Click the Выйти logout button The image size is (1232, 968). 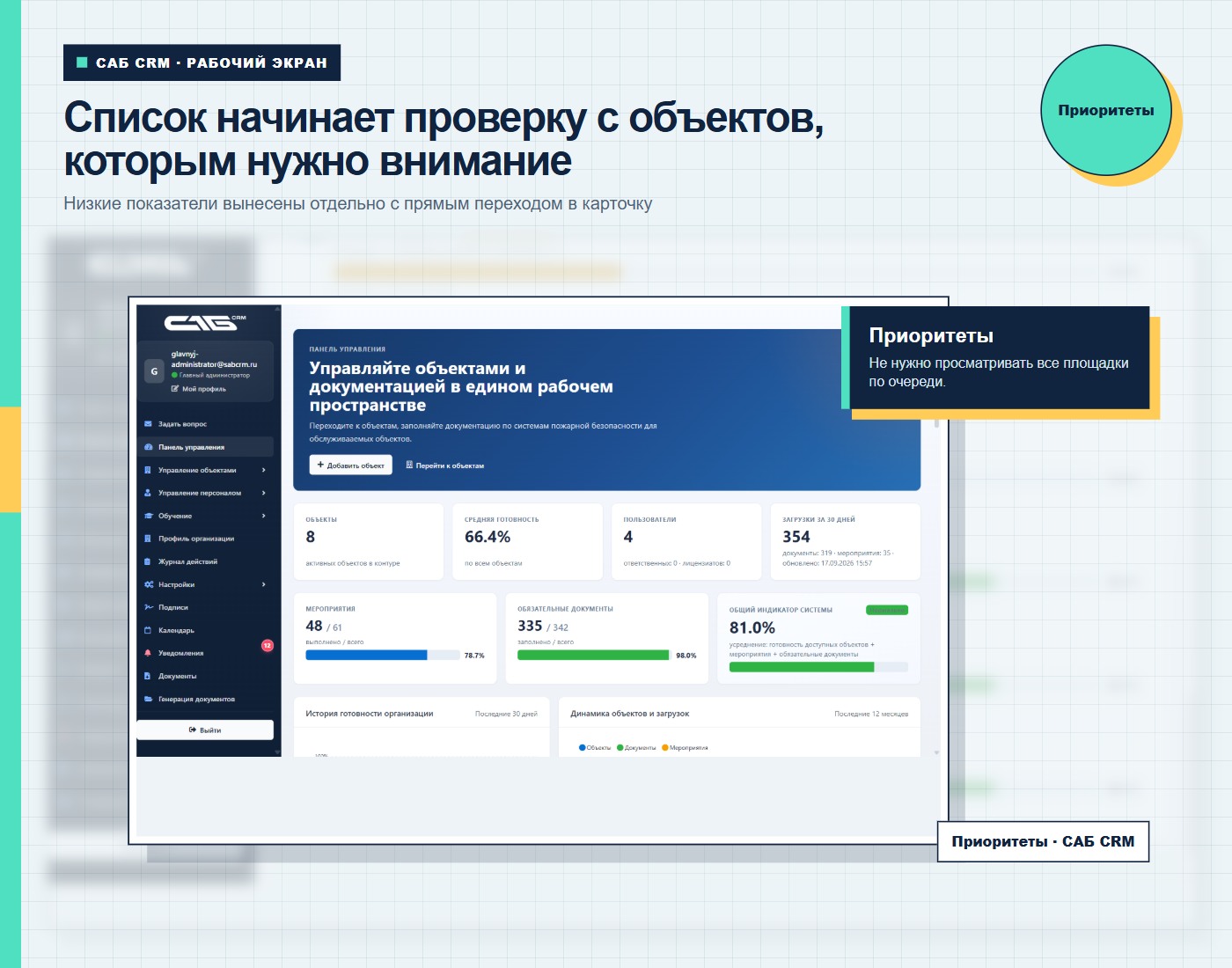coord(205,730)
